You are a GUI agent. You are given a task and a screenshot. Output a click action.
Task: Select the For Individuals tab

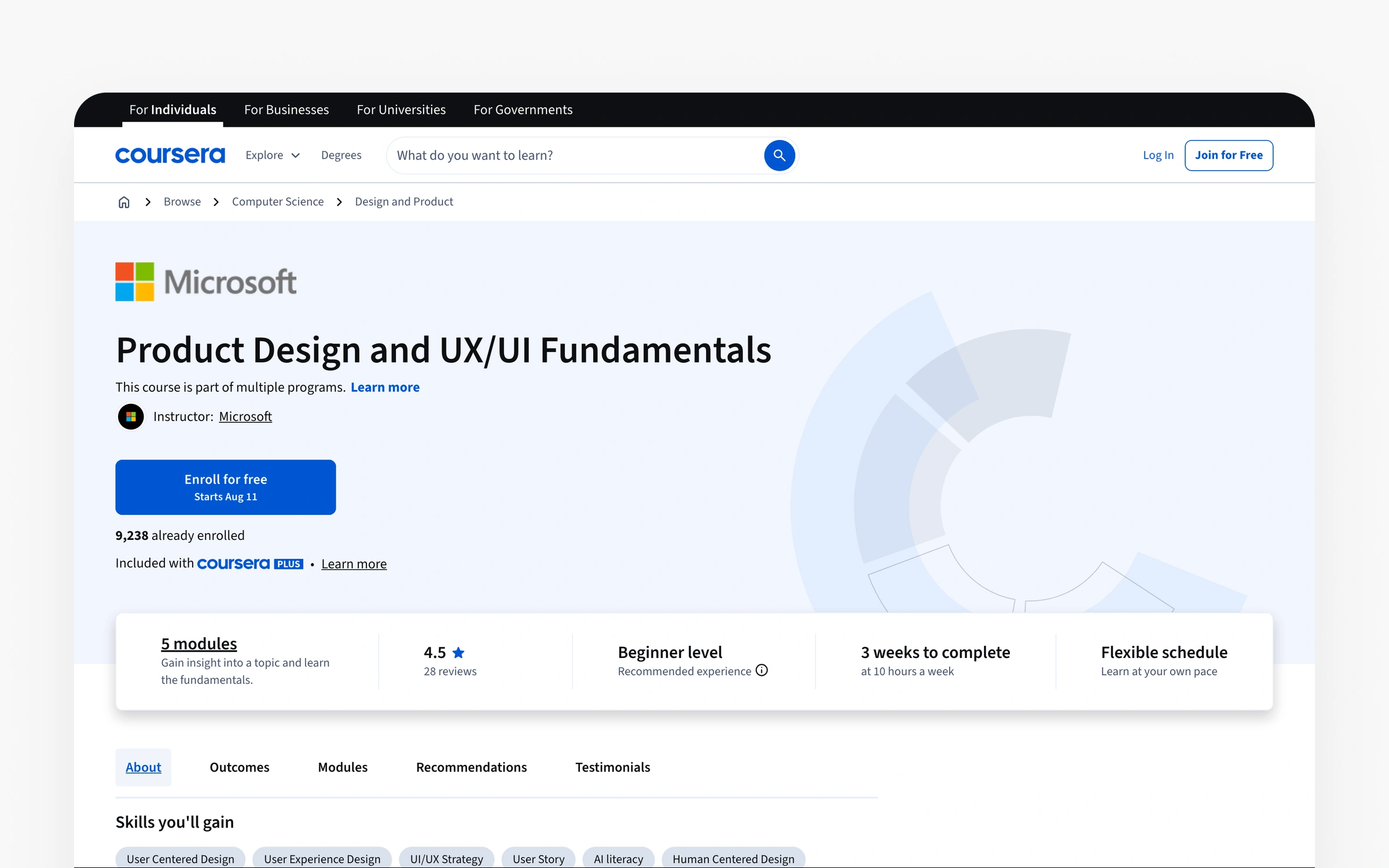click(172, 109)
